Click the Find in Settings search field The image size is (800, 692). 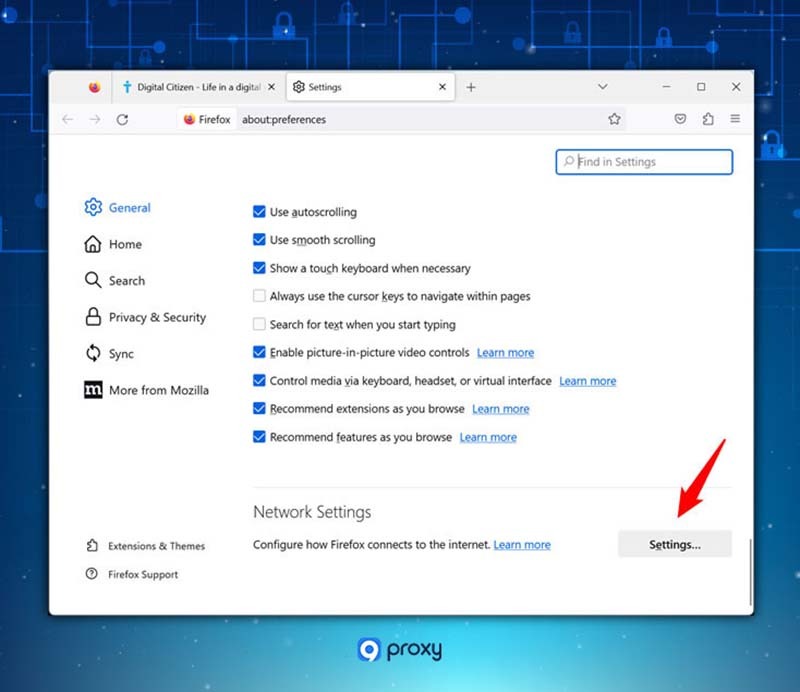644,161
